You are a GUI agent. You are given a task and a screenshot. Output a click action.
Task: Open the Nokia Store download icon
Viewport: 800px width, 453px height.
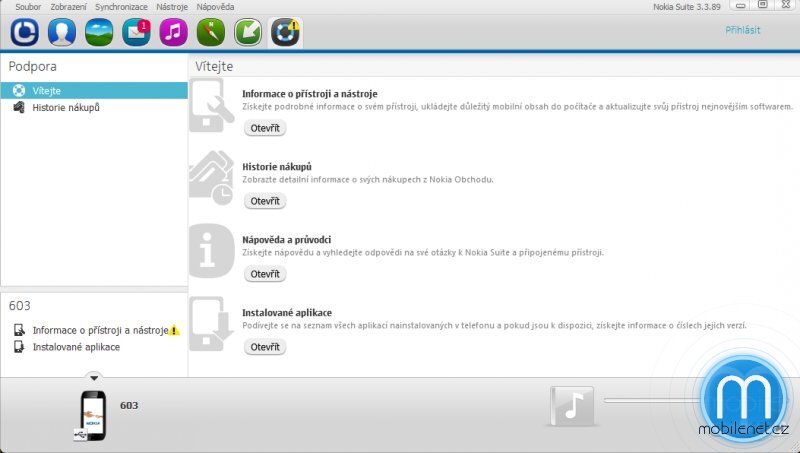tap(247, 32)
